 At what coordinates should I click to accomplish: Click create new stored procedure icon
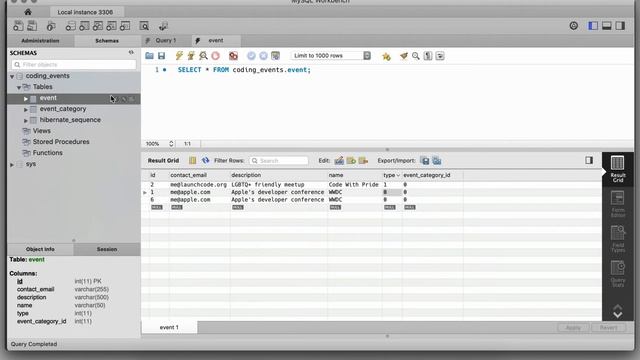pos(111,26)
